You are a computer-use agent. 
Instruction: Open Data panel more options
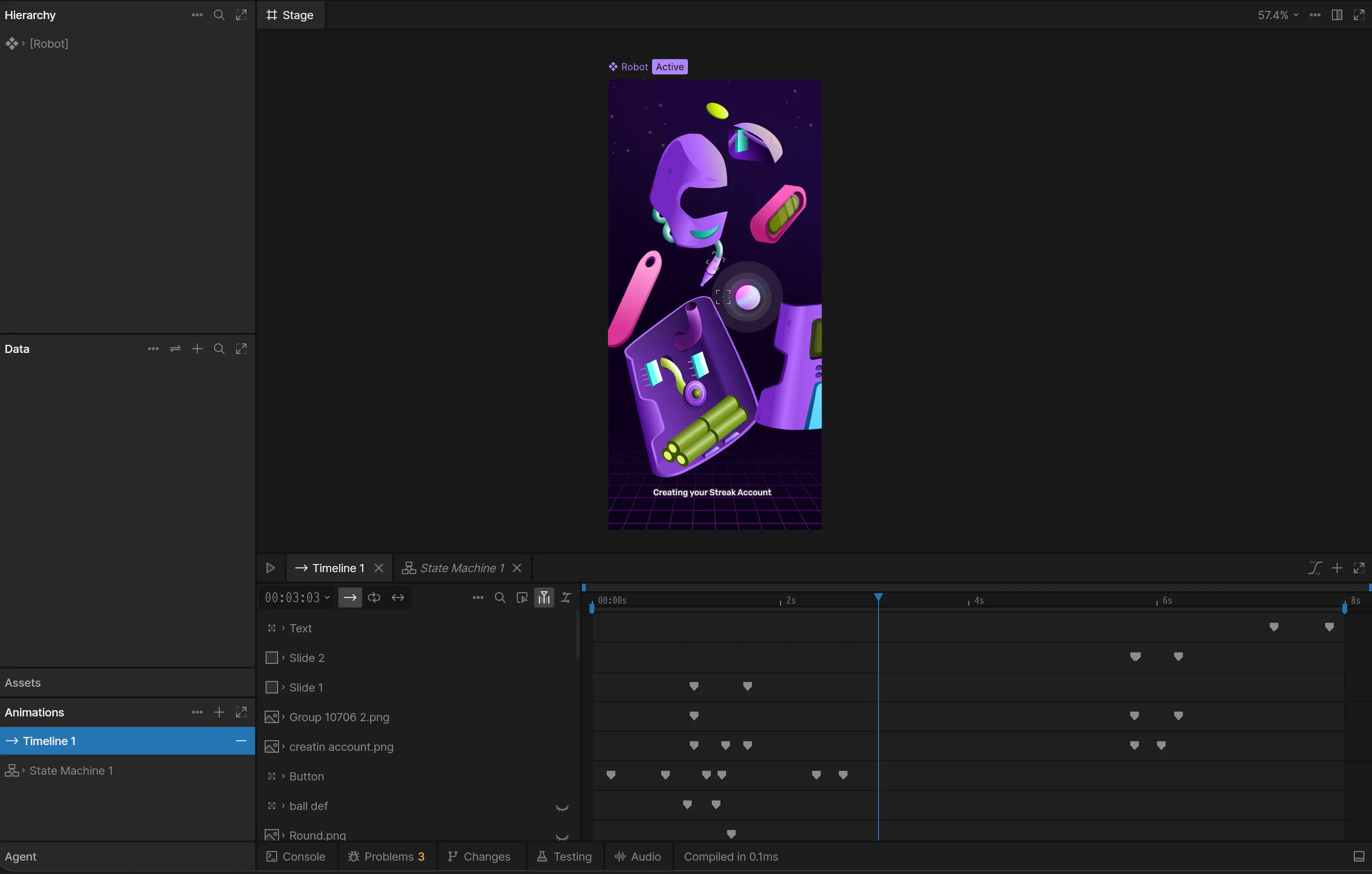click(x=153, y=349)
